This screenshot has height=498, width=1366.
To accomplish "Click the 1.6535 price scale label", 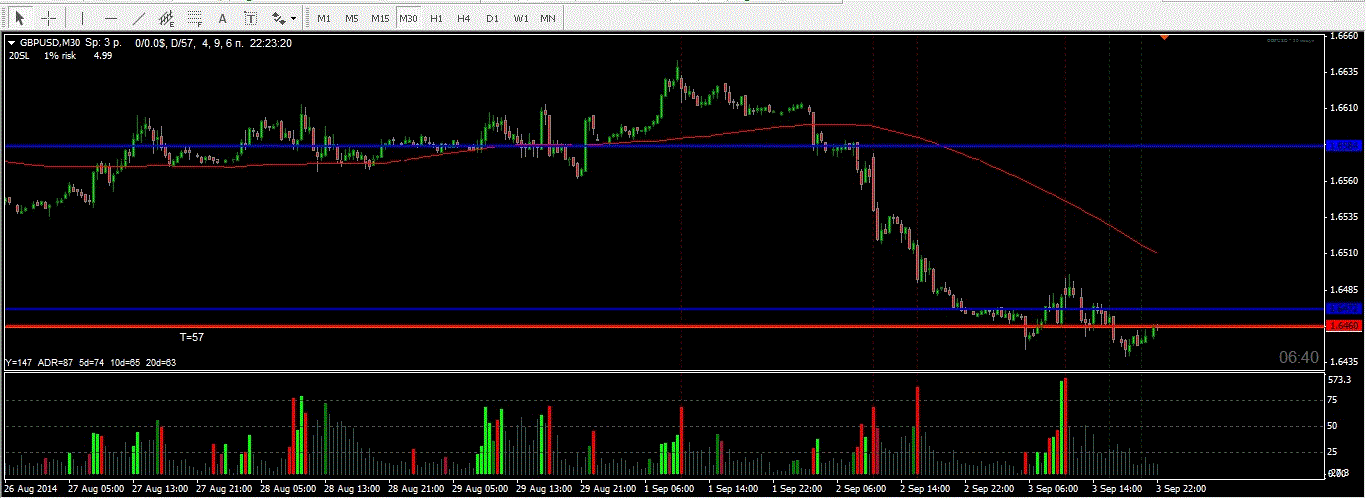I will pyautogui.click(x=1343, y=217).
